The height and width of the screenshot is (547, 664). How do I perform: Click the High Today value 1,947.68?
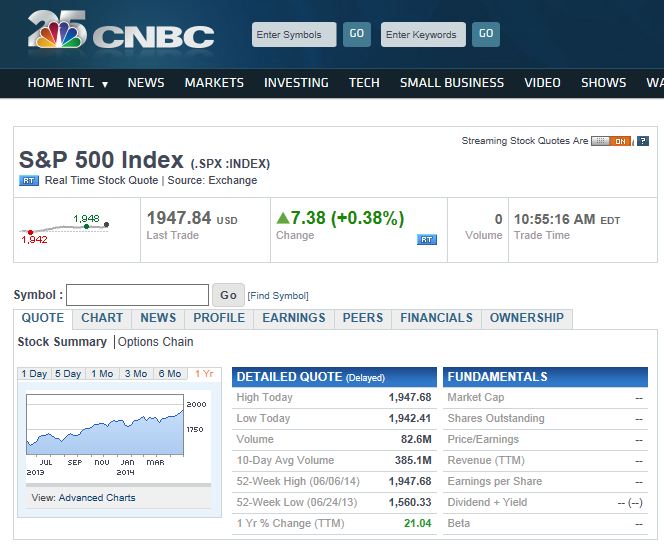(x=410, y=398)
